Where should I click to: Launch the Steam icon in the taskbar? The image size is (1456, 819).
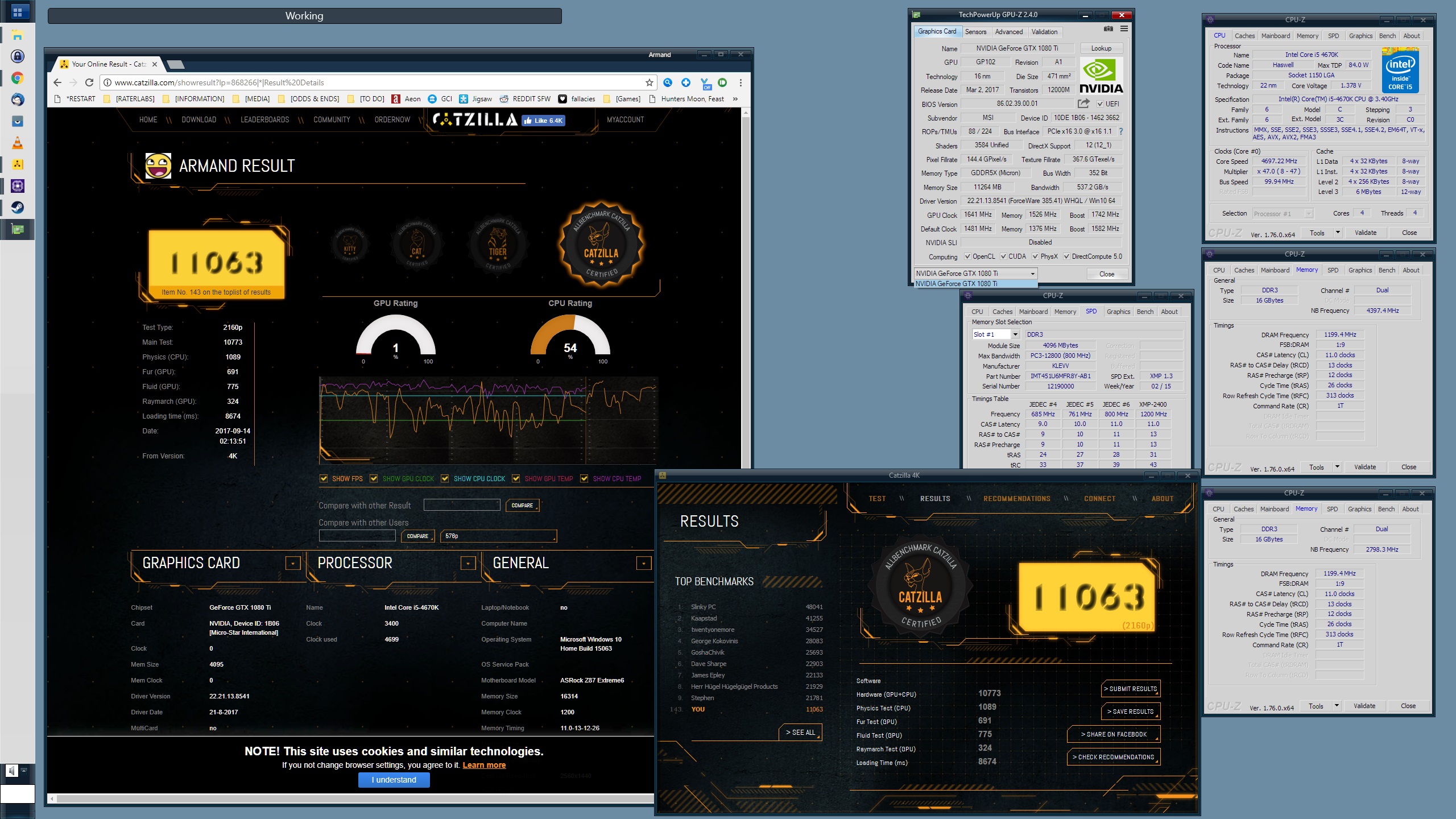pyautogui.click(x=18, y=208)
